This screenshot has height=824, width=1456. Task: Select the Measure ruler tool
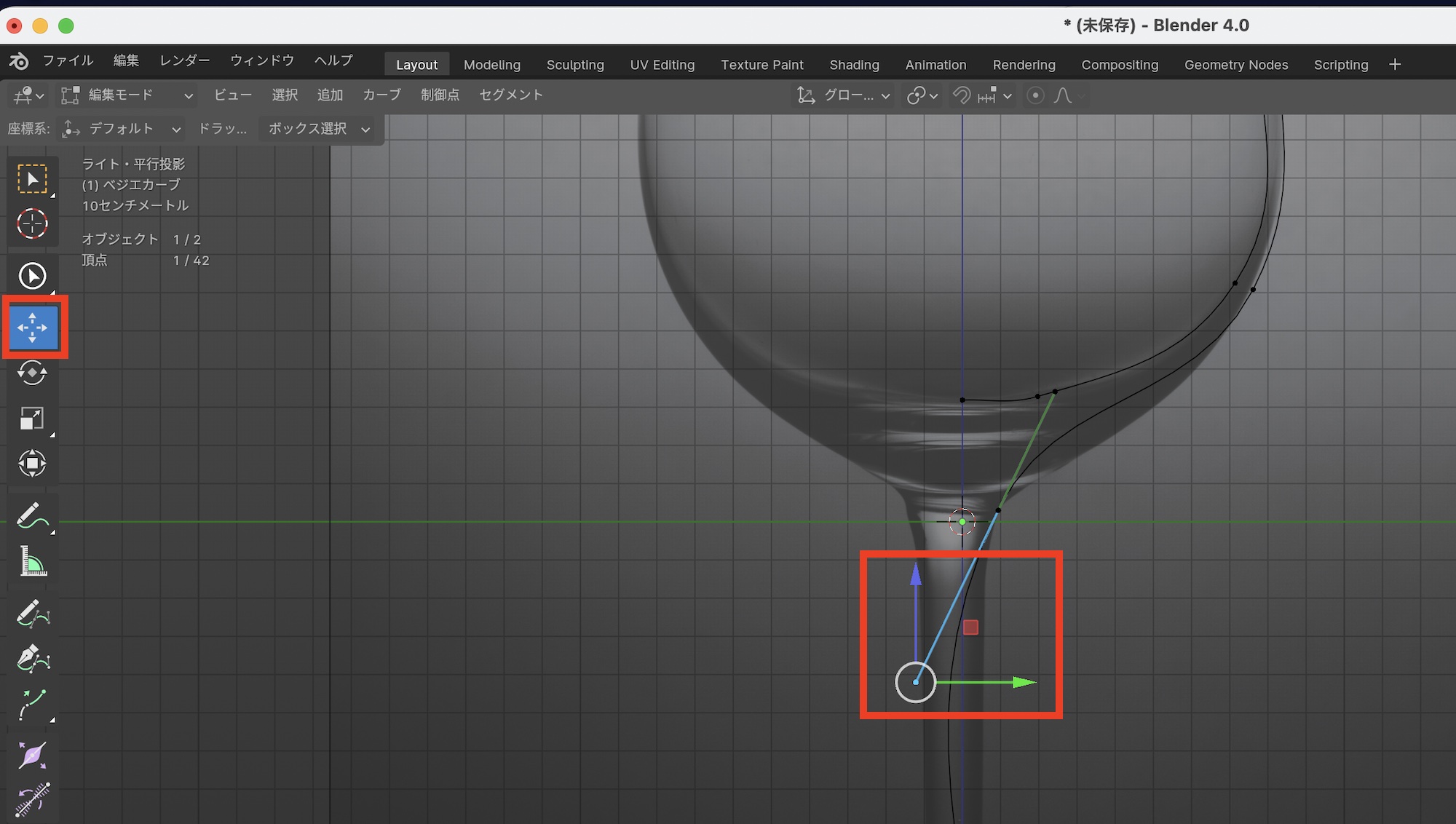coord(32,561)
